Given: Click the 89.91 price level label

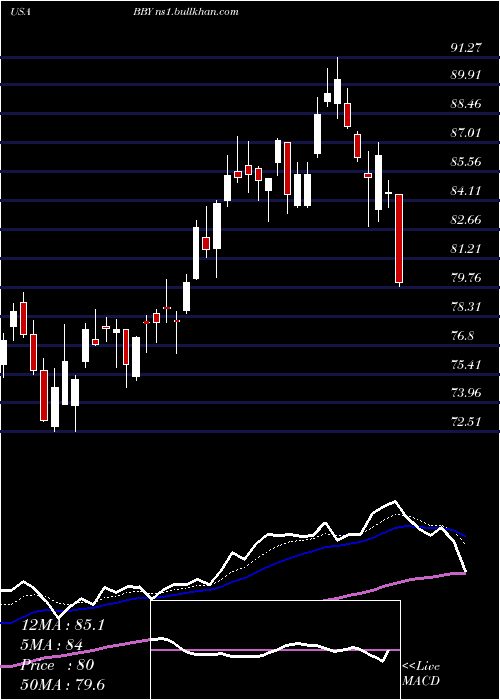Looking at the screenshot, I should 467,75.
